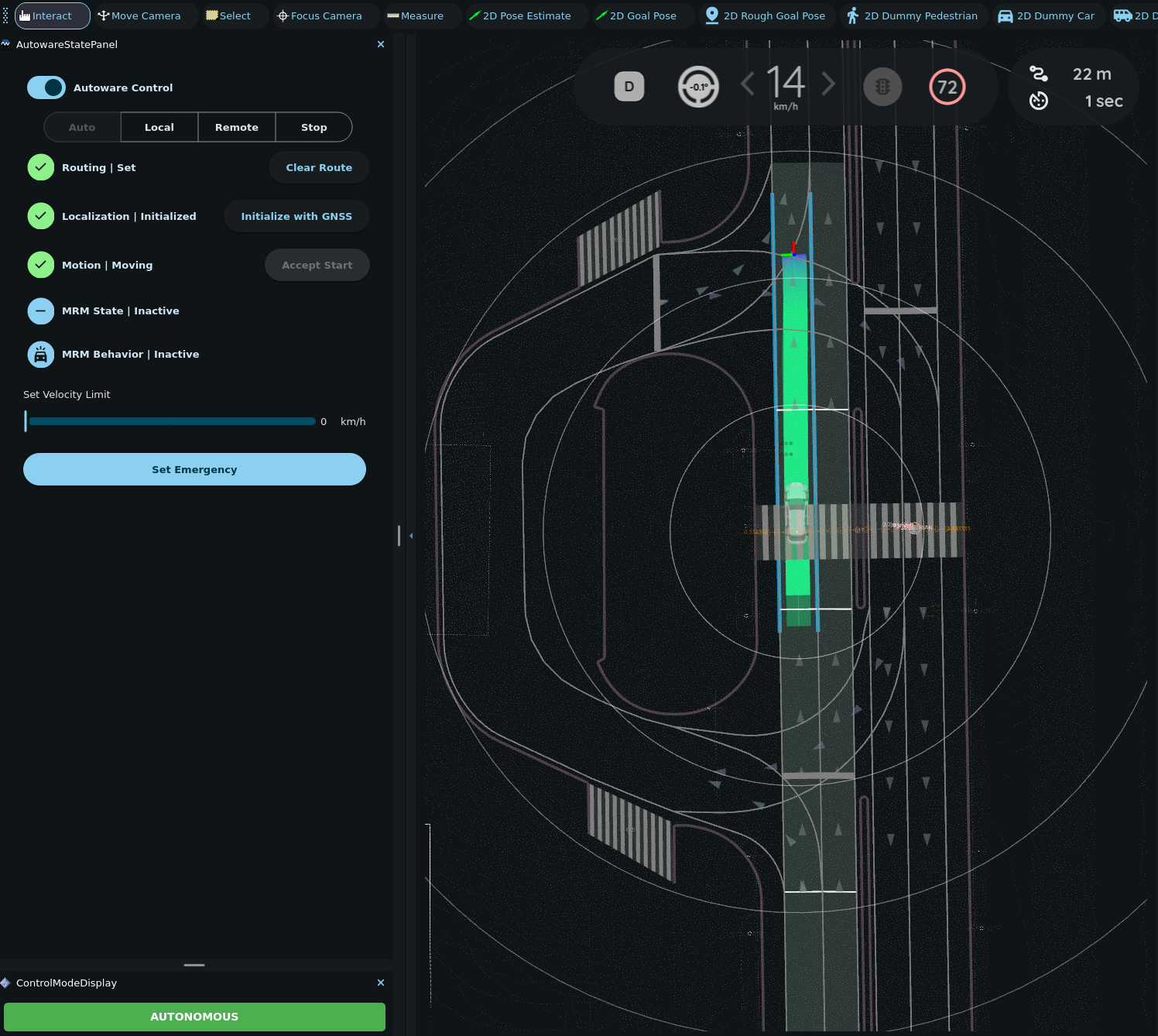
Task: Click the 2D Goal Pose tool
Action: (x=636, y=16)
